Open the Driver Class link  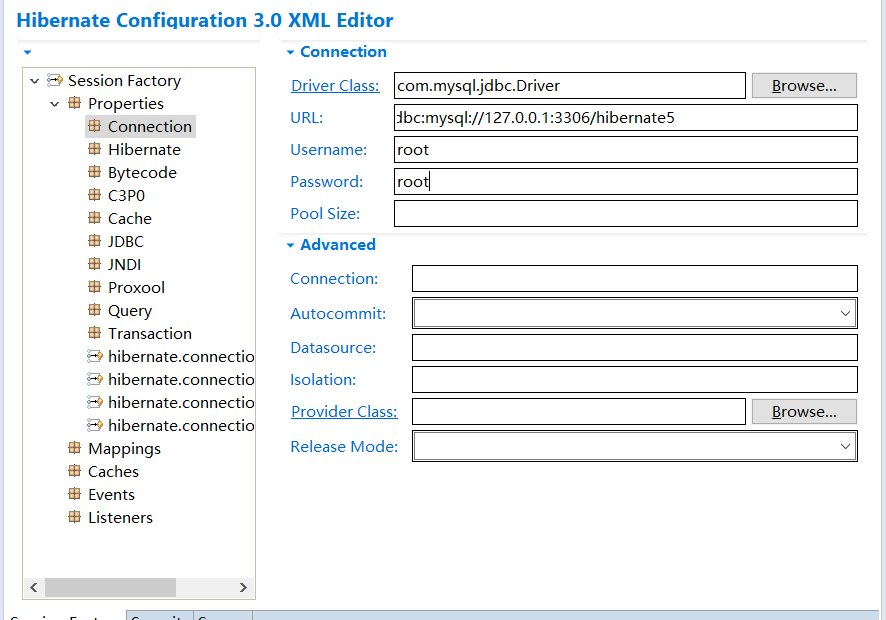335,85
